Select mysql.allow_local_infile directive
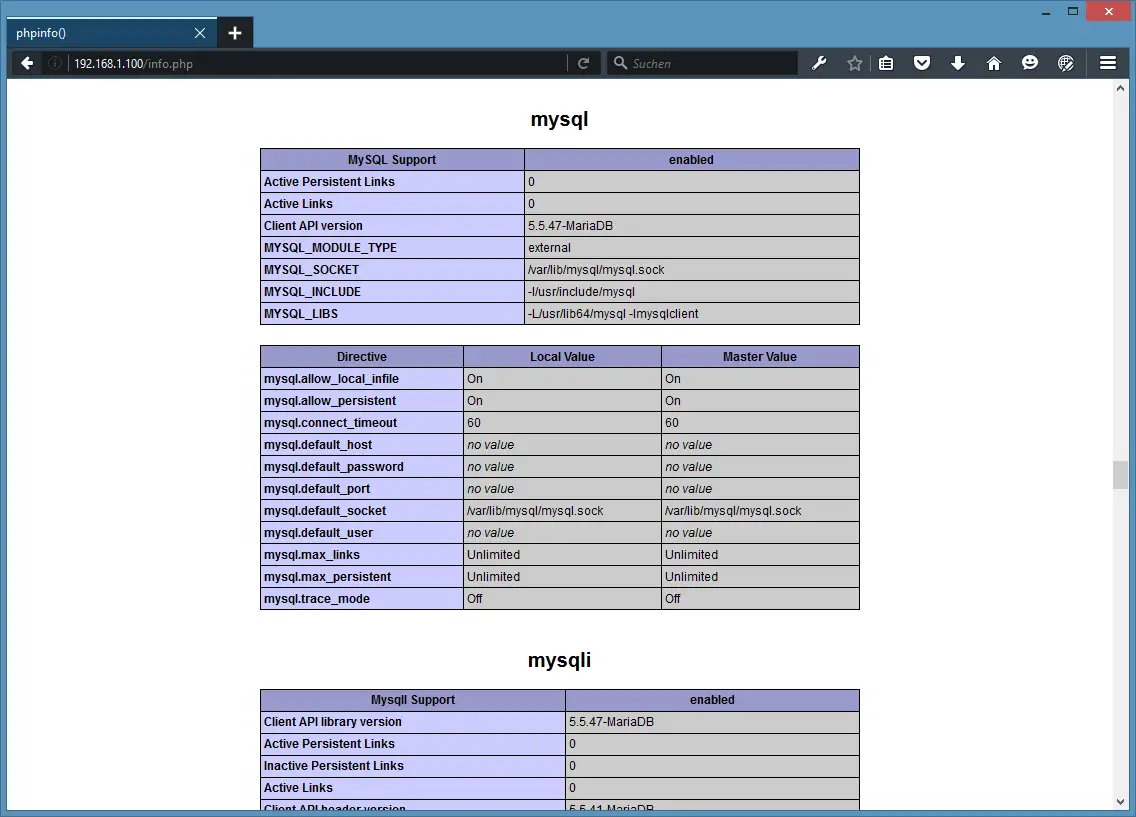 (x=331, y=379)
